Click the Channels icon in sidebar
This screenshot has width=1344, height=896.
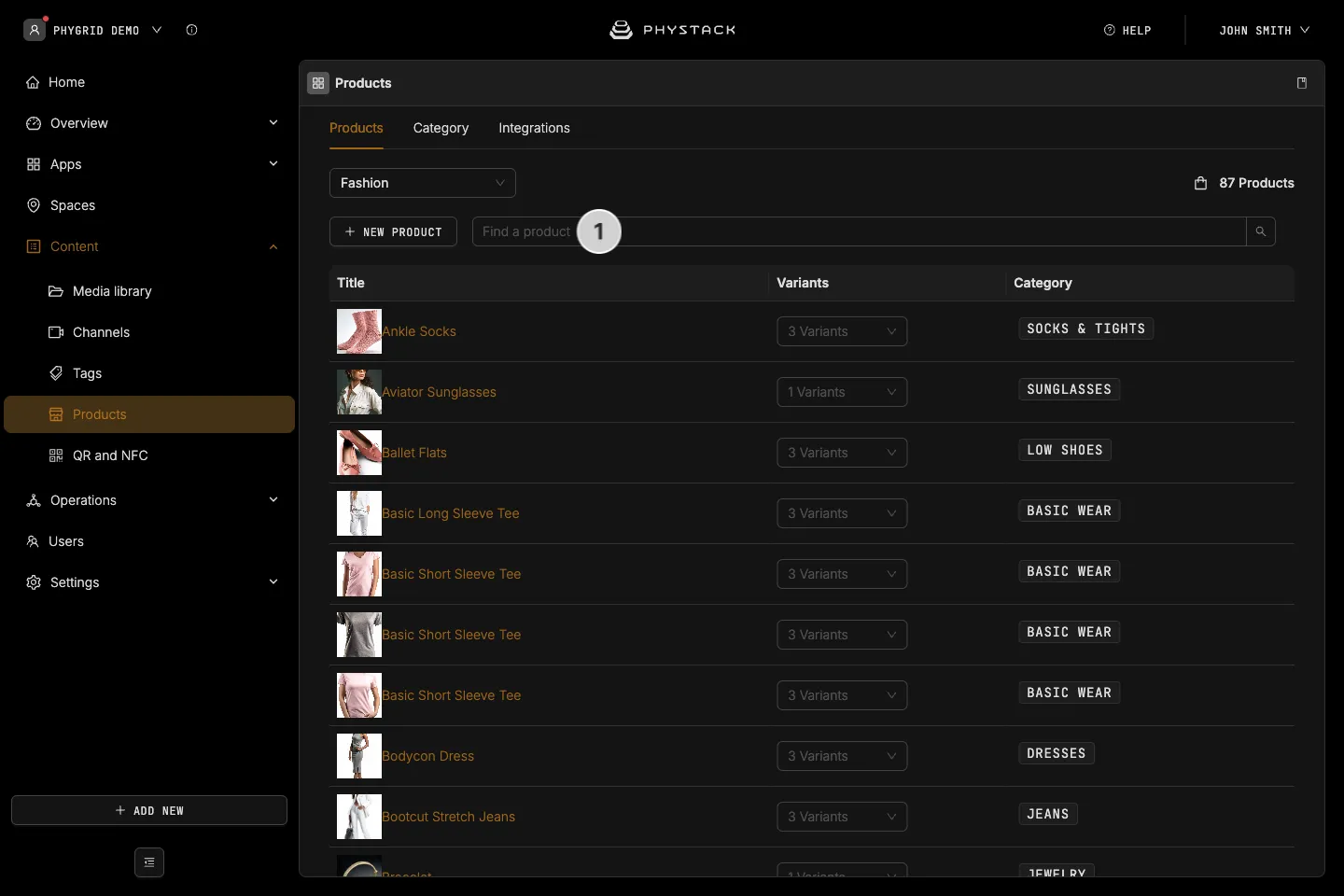(56, 332)
